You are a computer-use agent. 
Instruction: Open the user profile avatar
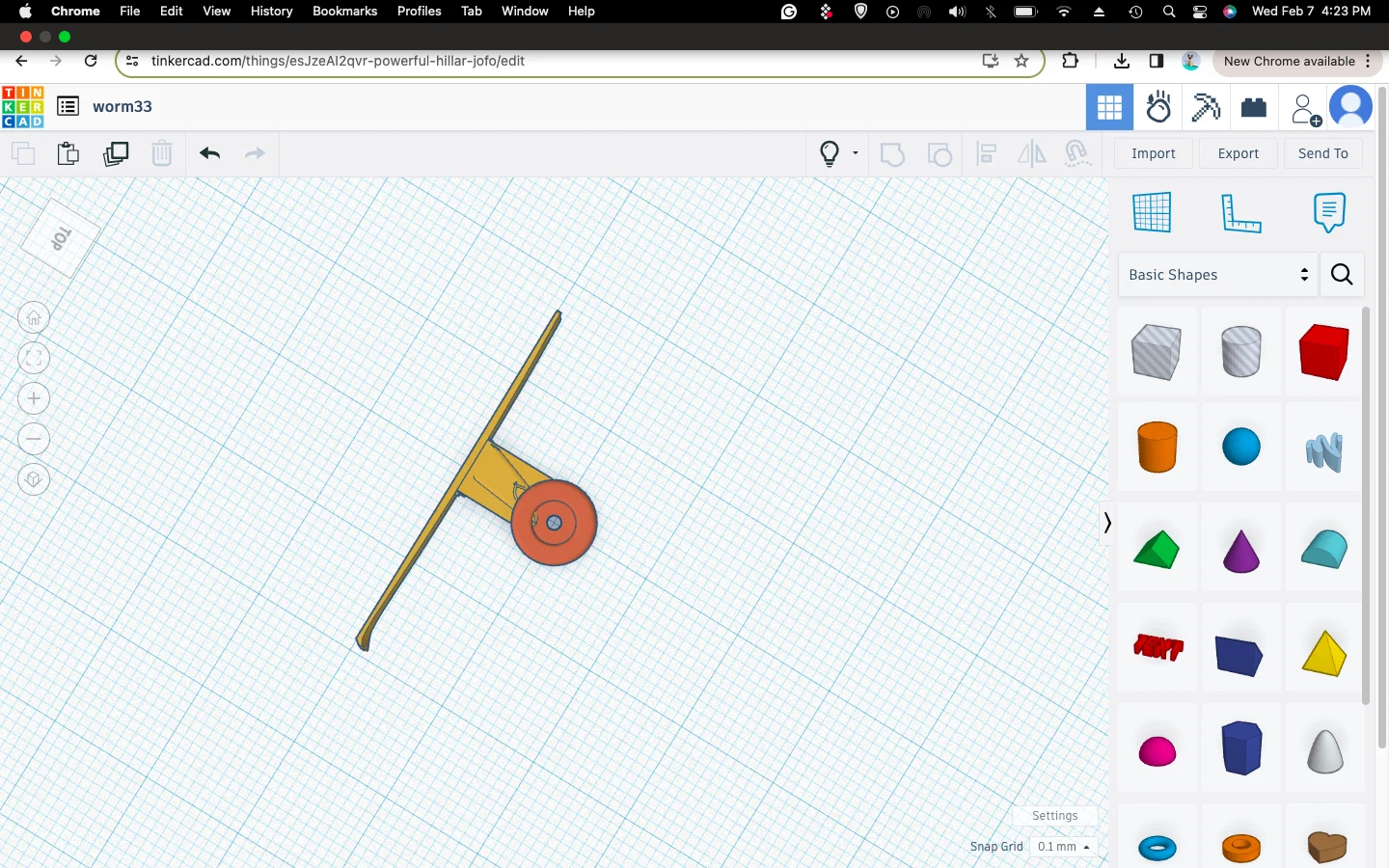(x=1350, y=107)
